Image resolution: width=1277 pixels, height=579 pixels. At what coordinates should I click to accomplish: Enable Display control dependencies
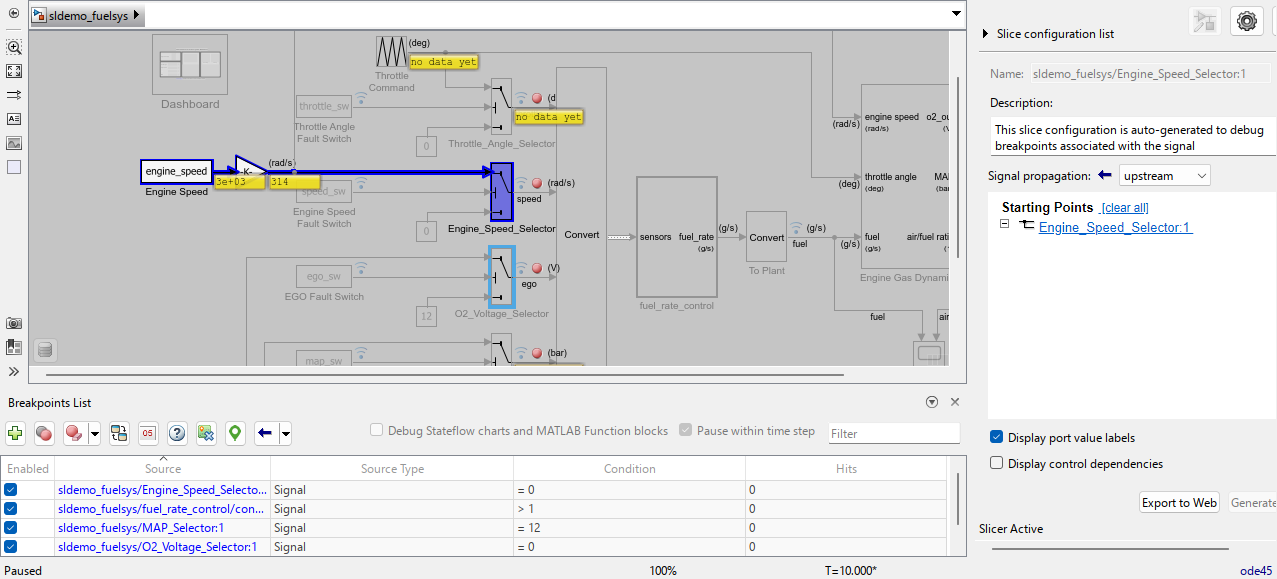pos(997,463)
